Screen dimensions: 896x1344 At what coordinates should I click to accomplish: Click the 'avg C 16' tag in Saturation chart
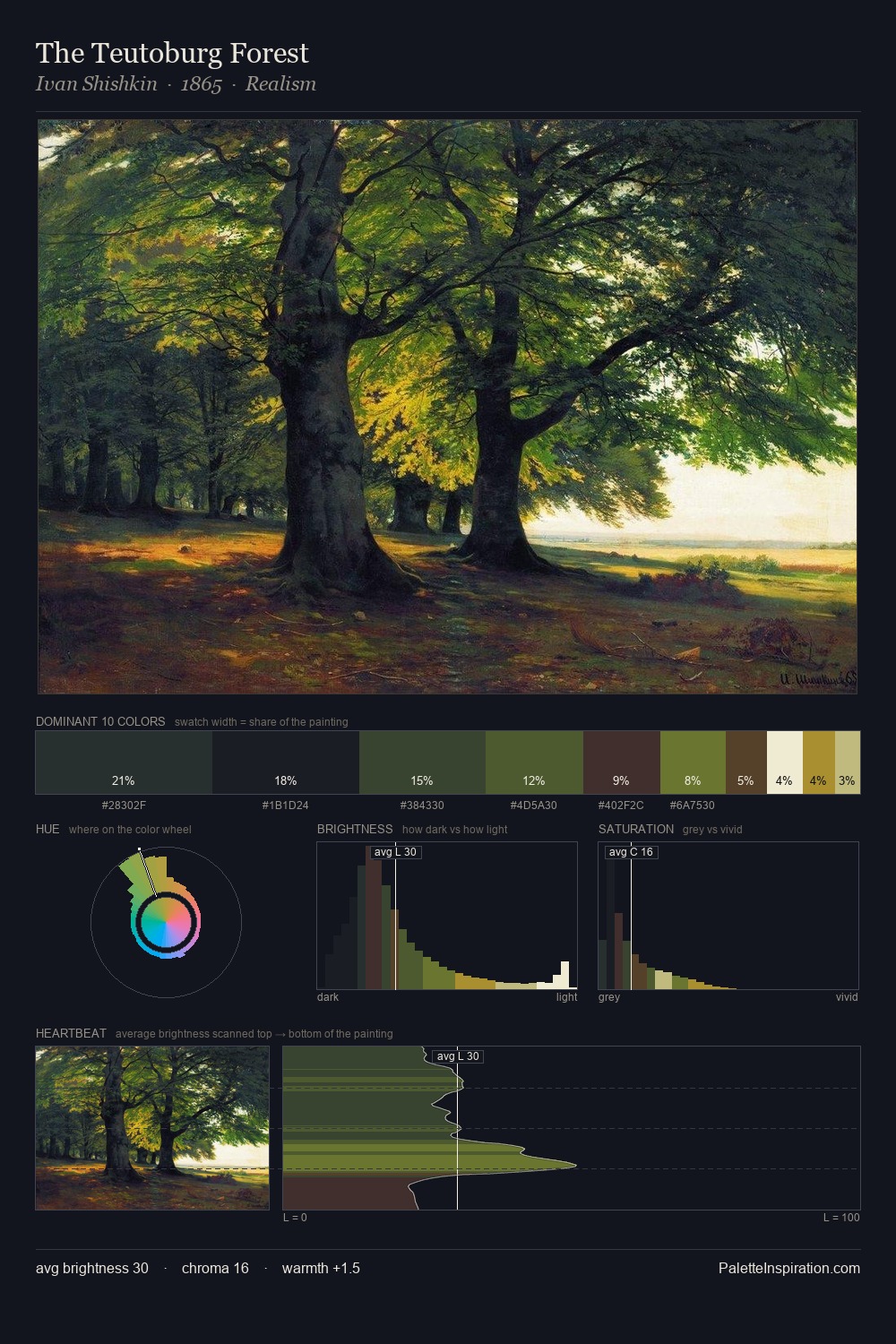pyautogui.click(x=631, y=852)
